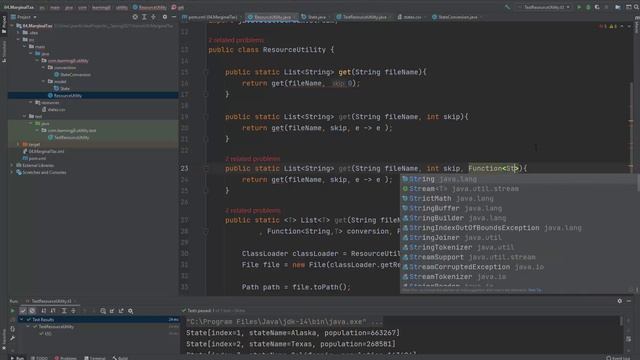Hide the Project panel with minus icon
The height and width of the screenshot is (360, 640).
[x=174, y=17]
